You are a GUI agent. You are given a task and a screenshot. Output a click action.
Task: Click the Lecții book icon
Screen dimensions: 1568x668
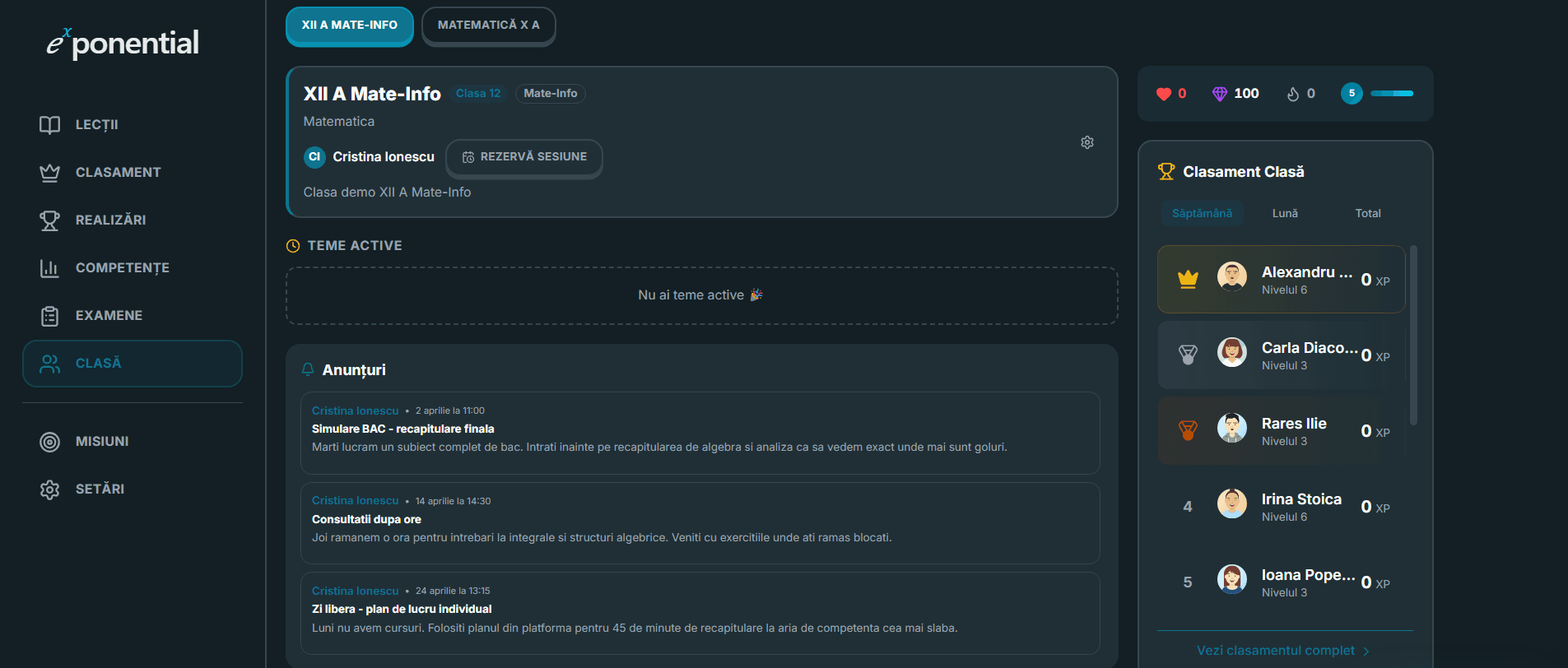pos(49,125)
